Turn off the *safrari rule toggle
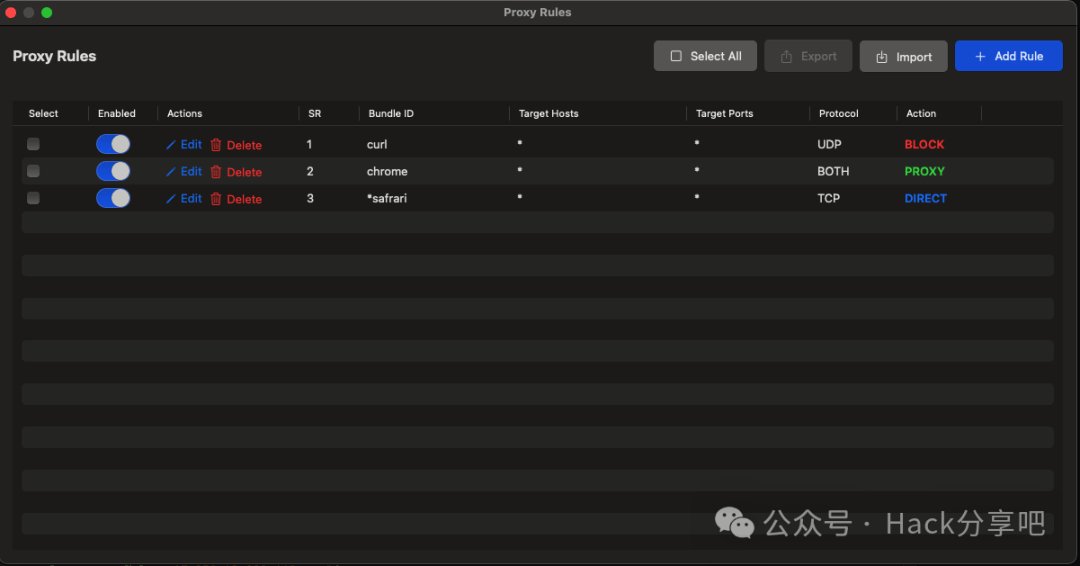Image resolution: width=1080 pixels, height=566 pixels. [x=113, y=198]
